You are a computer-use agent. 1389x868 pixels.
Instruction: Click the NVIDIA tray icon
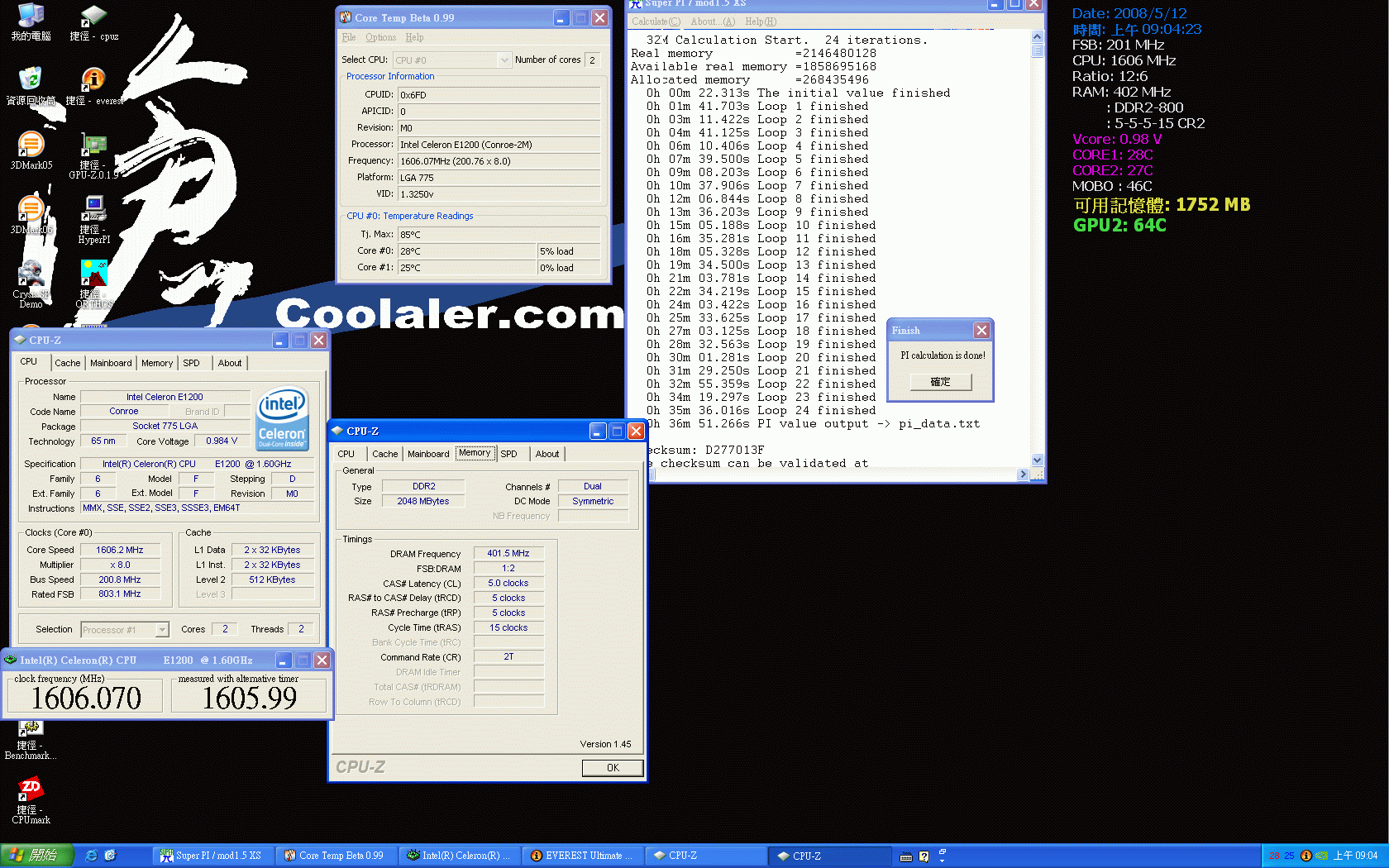(1321, 856)
